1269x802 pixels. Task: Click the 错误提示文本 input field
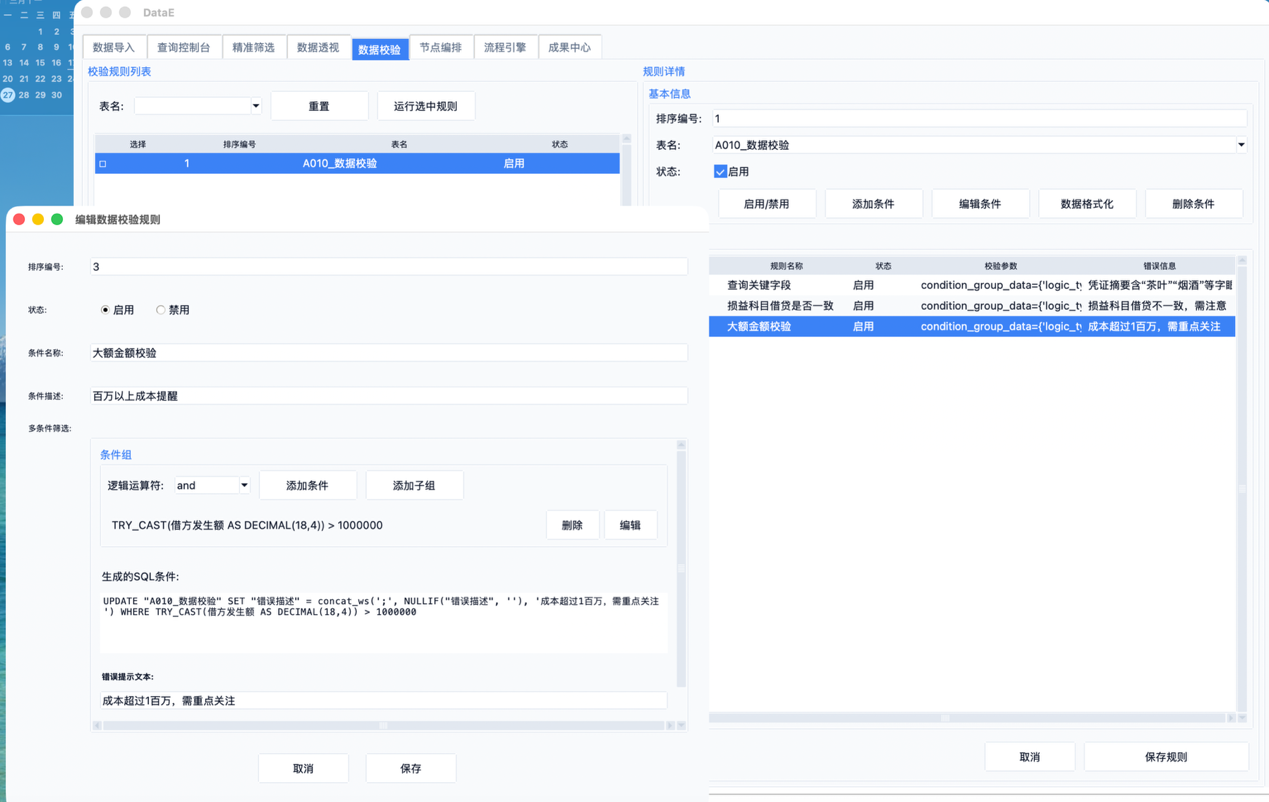(383, 701)
